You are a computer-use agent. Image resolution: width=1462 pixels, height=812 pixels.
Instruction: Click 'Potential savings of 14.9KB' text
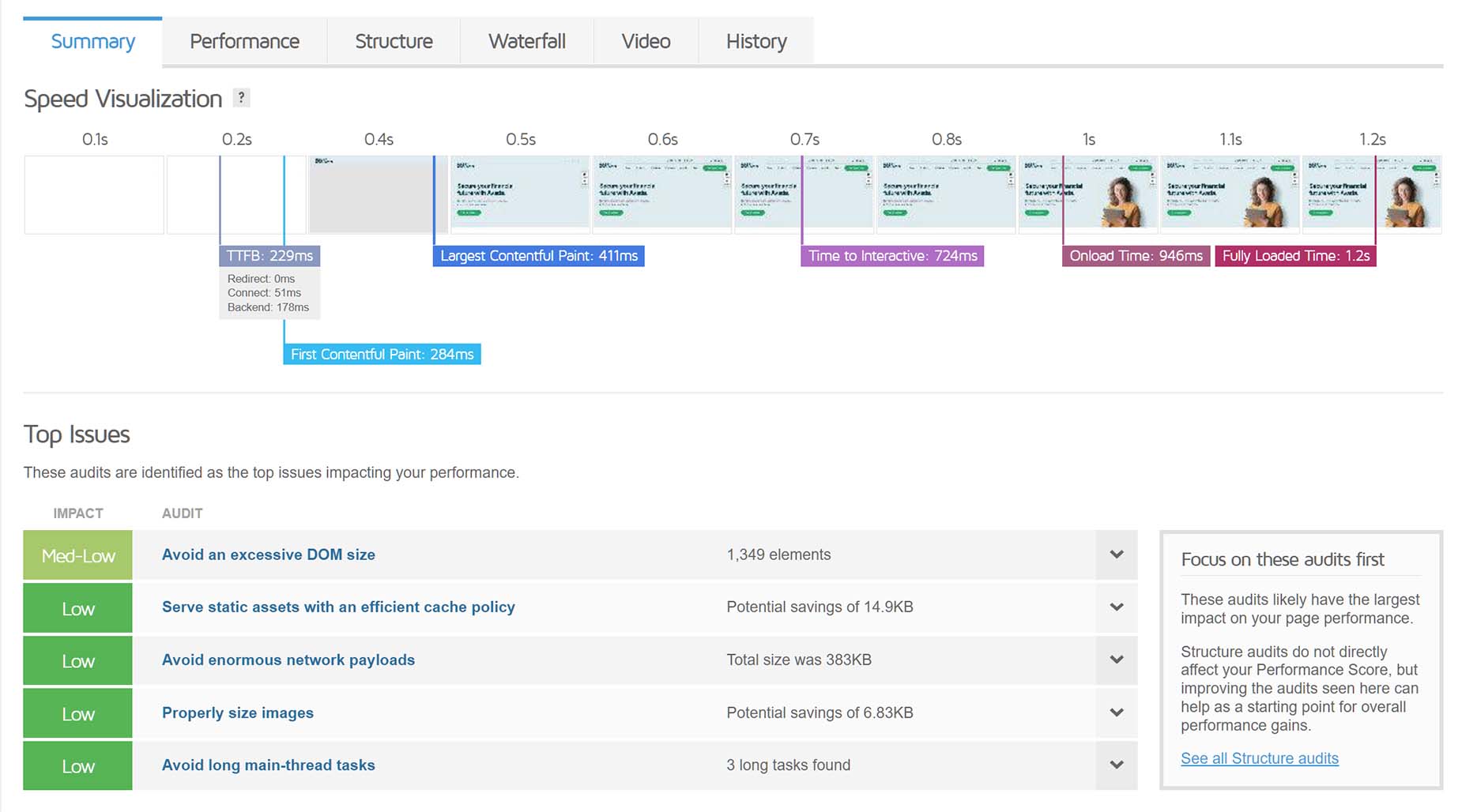click(820, 607)
